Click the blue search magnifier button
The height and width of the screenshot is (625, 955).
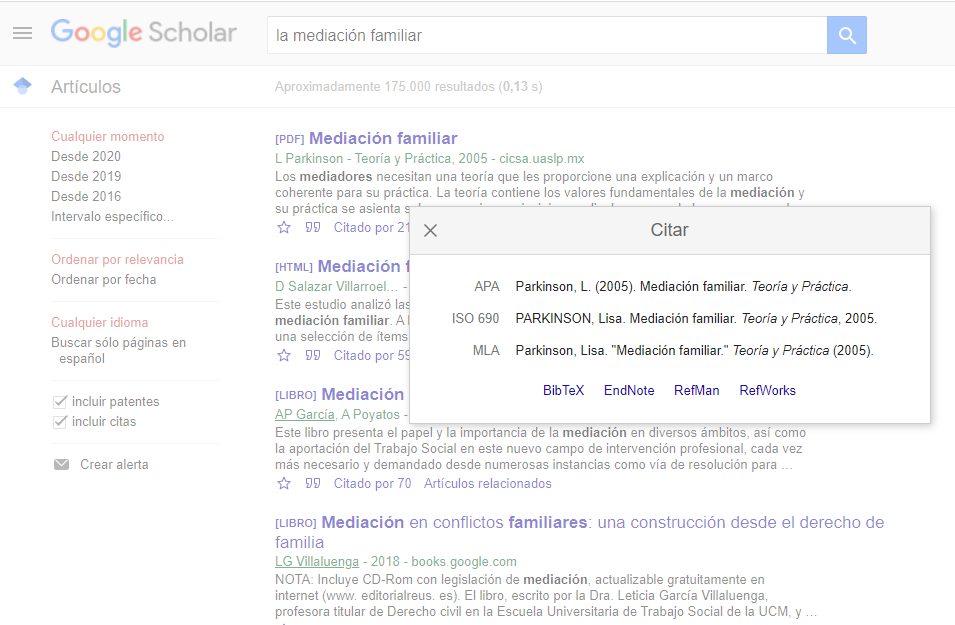(846, 34)
